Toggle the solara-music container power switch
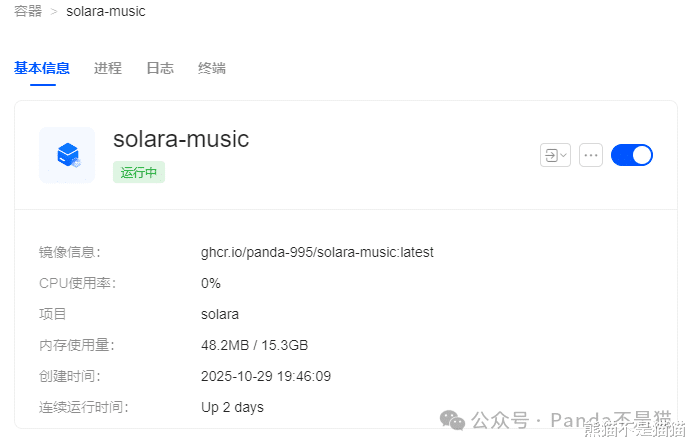The width and height of the screenshot is (694, 448). pyautogui.click(x=631, y=155)
